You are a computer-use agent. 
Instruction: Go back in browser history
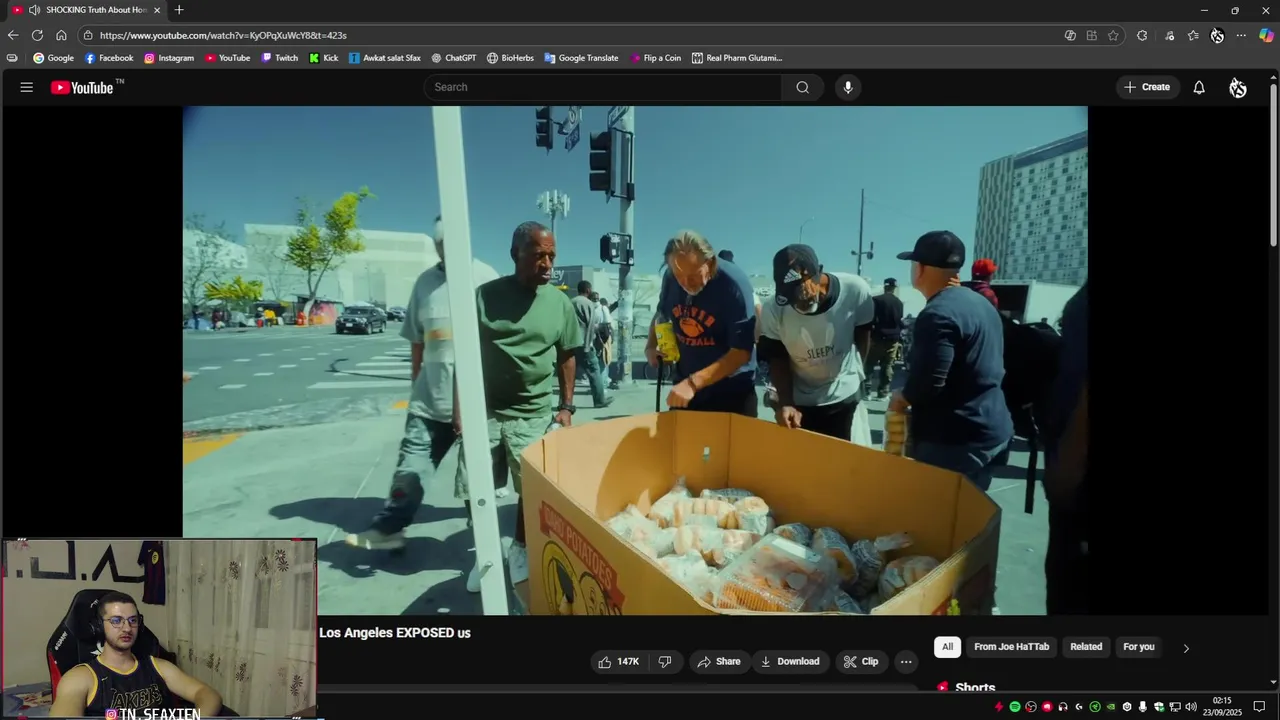(x=13, y=35)
